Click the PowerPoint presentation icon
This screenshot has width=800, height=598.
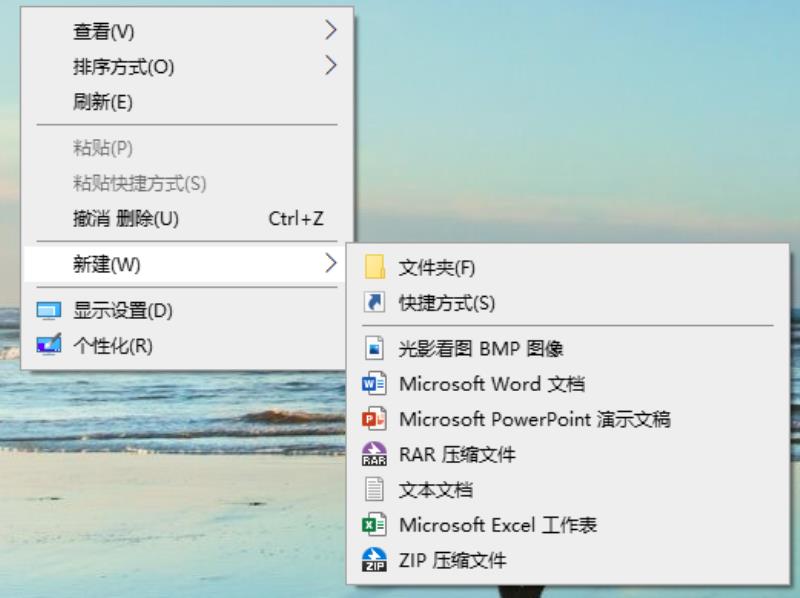pos(374,419)
